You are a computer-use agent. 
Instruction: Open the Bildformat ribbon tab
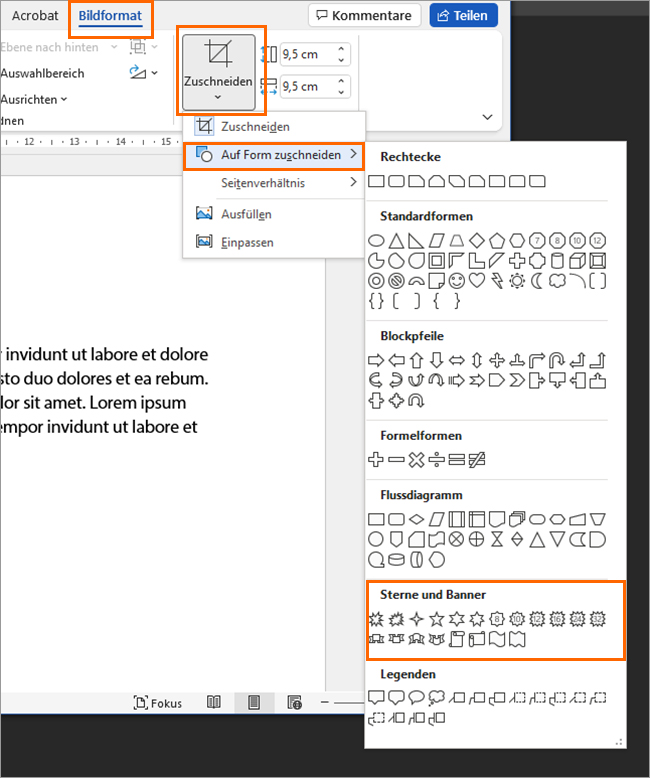click(110, 16)
